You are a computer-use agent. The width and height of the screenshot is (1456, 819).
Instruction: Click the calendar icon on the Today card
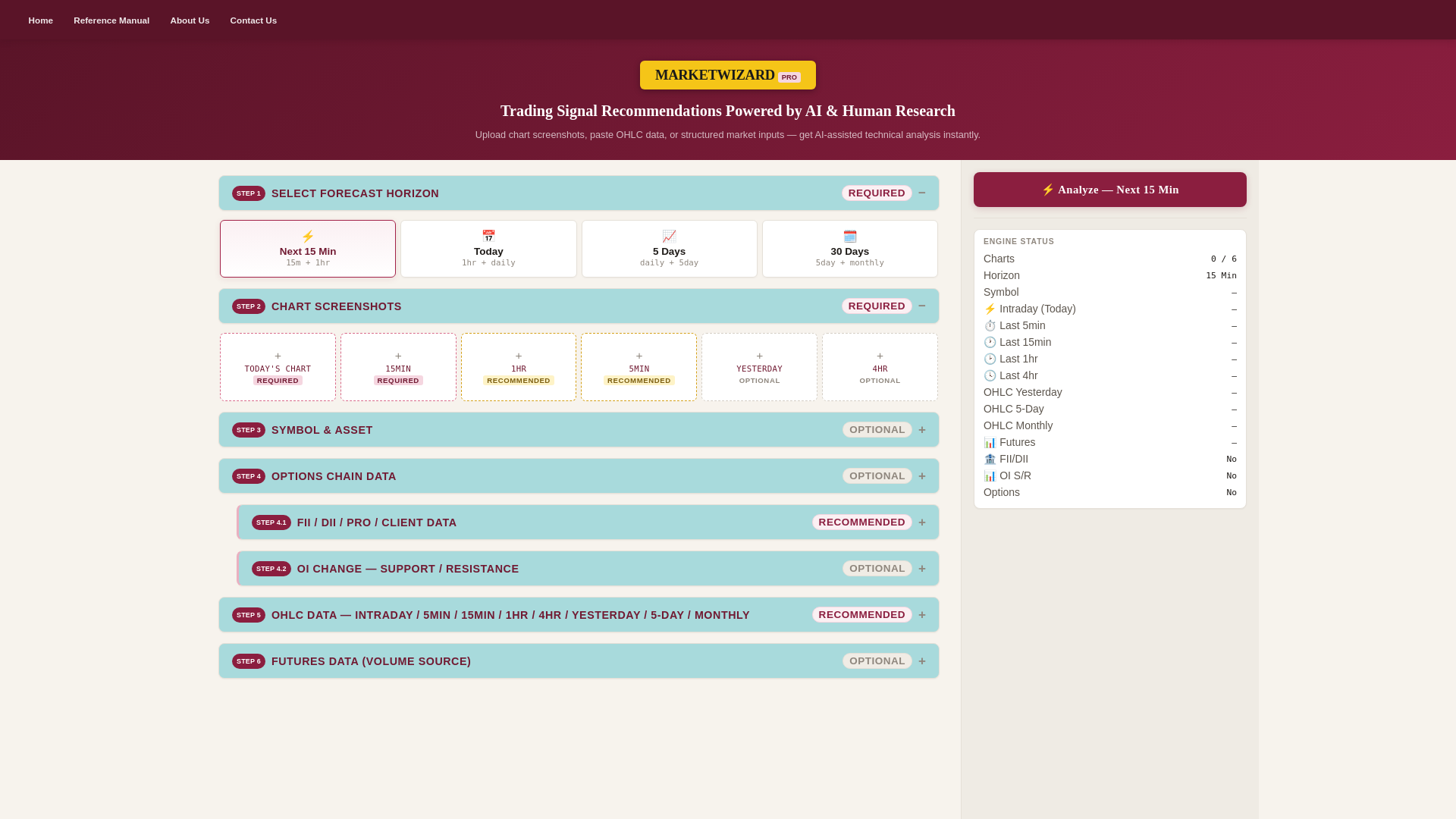[x=488, y=237]
